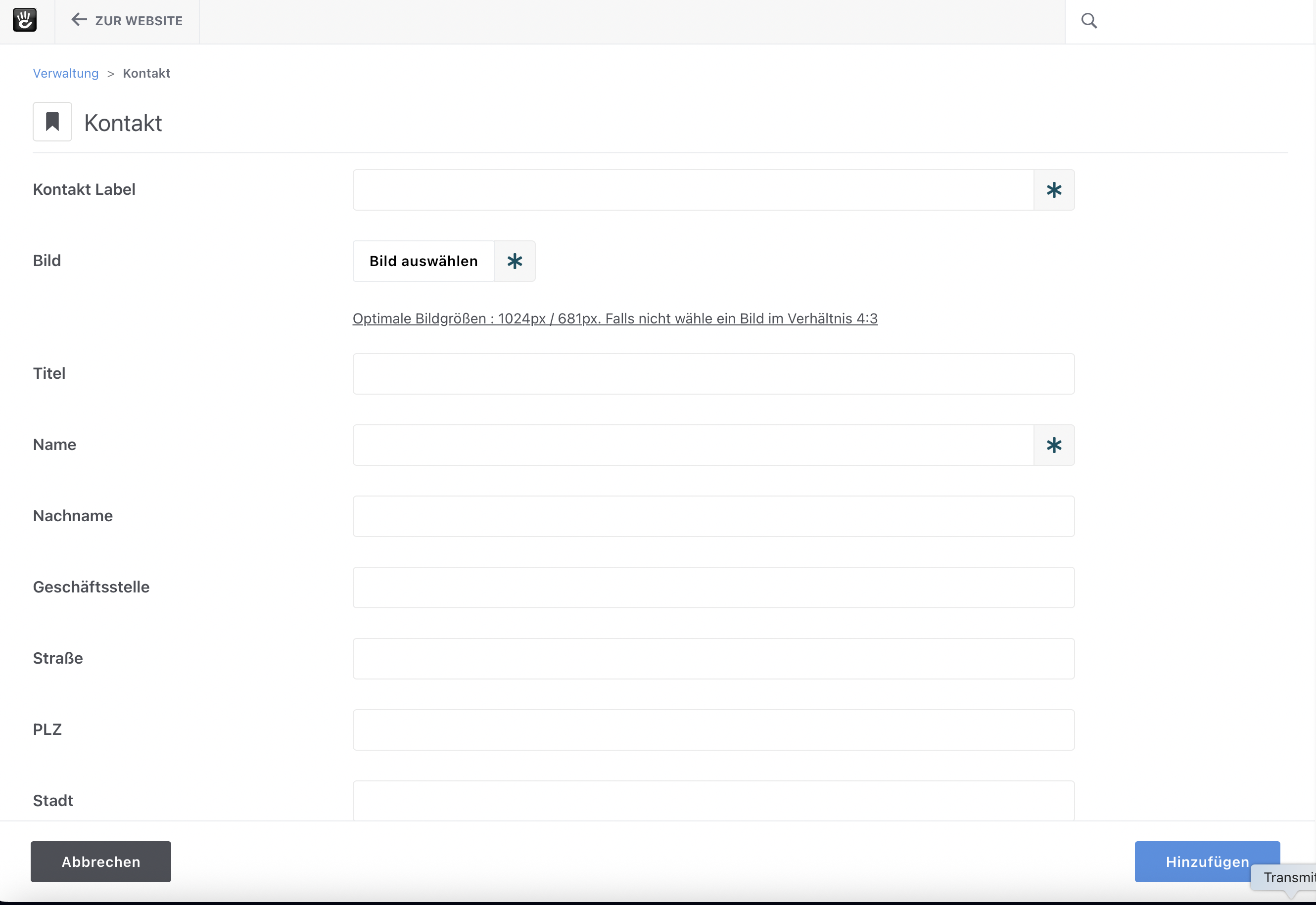Open the search magnifier icon
This screenshot has width=1316, height=905.
coord(1089,21)
